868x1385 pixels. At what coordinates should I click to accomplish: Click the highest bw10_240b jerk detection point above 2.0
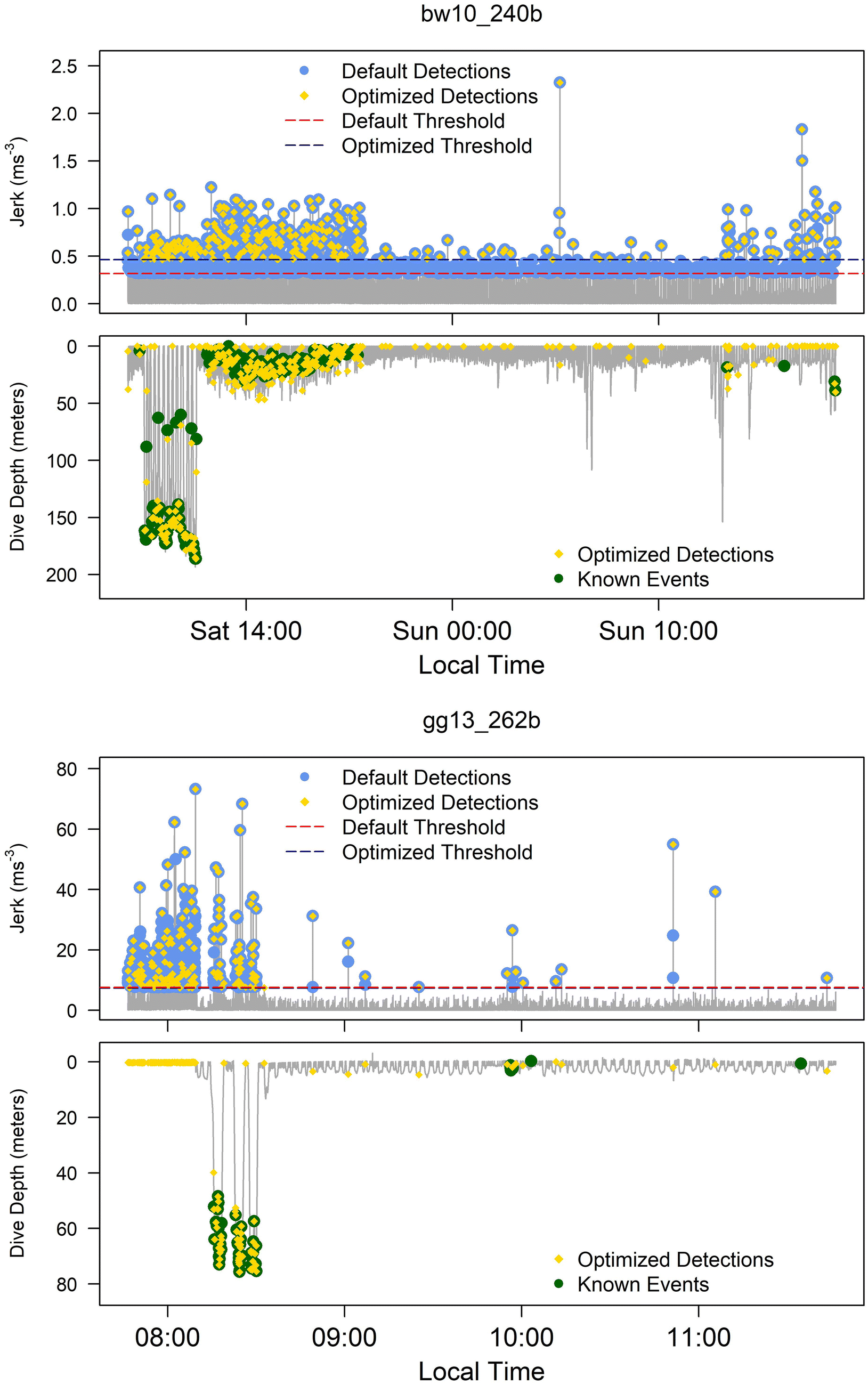coord(559,82)
